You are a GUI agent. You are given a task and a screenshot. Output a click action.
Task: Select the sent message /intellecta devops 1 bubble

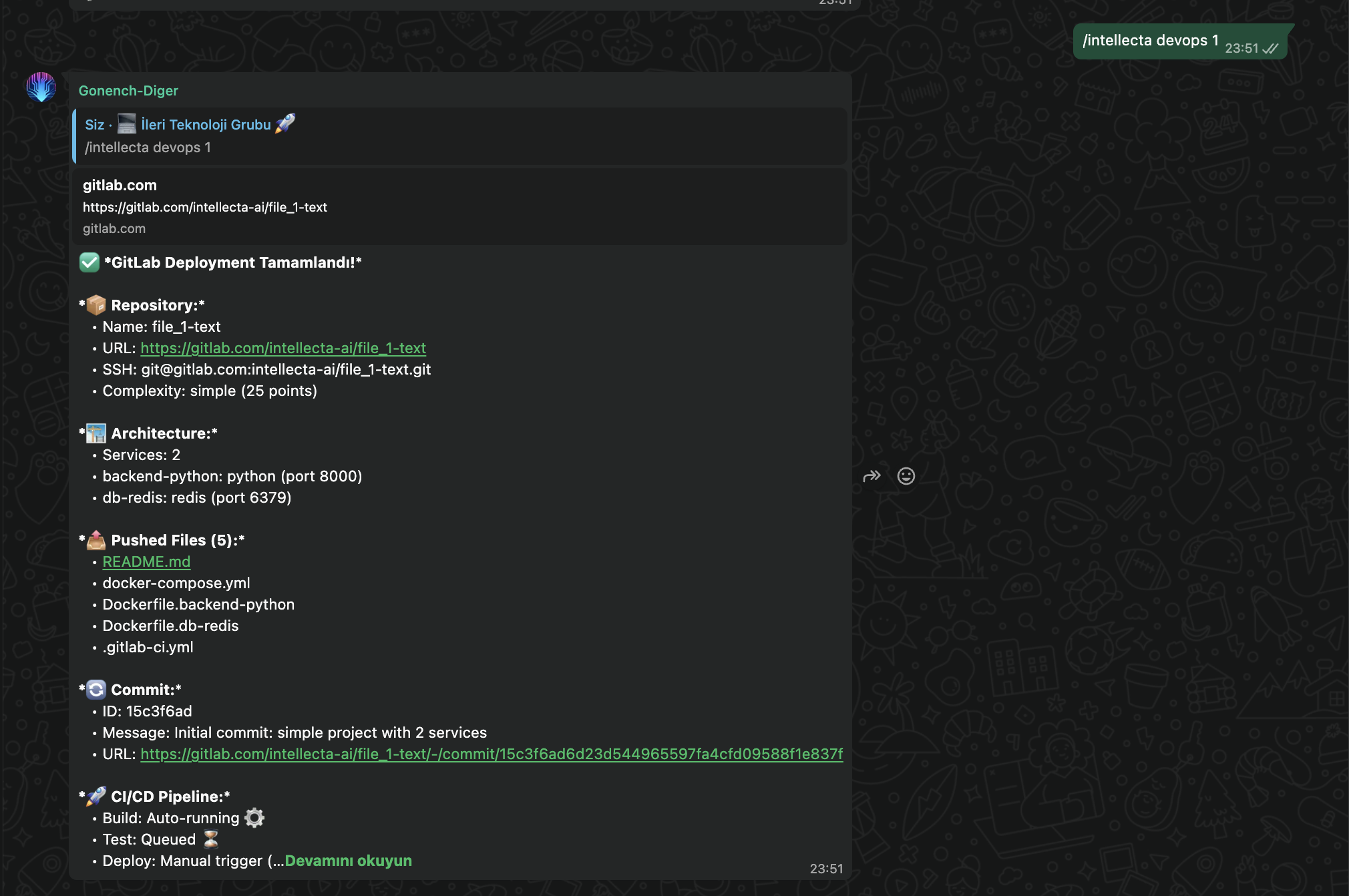coord(1180,42)
